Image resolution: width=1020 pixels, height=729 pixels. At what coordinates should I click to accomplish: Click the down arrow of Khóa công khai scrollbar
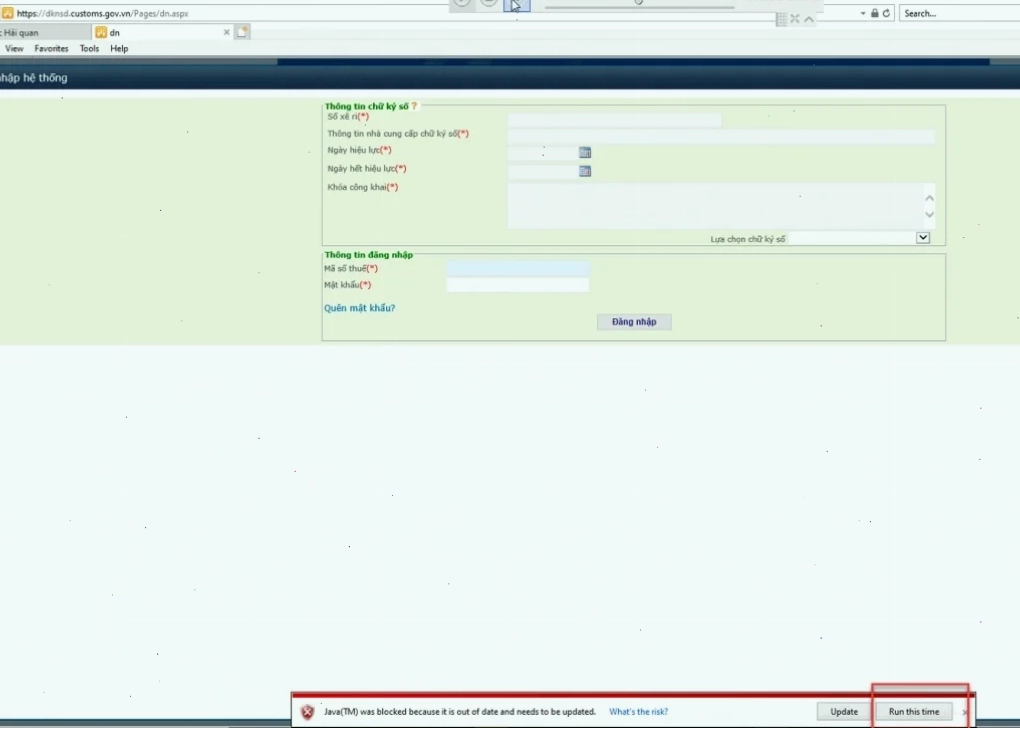click(x=929, y=215)
